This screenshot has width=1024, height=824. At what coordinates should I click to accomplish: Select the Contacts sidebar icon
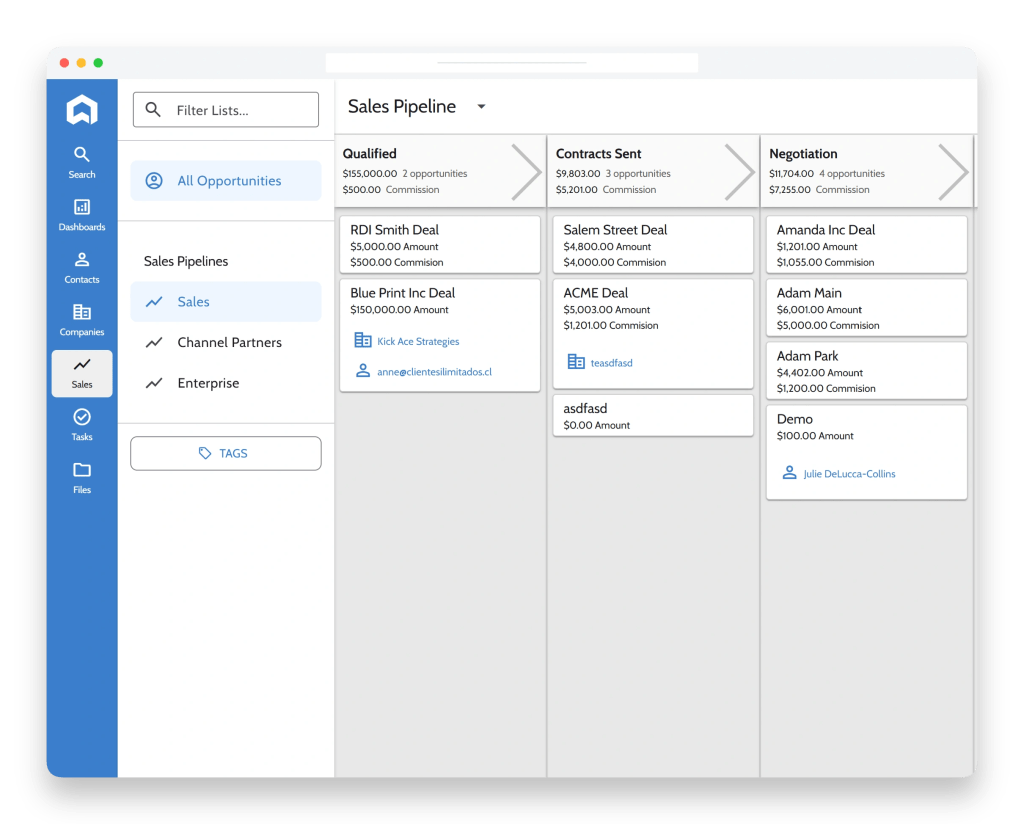click(81, 261)
